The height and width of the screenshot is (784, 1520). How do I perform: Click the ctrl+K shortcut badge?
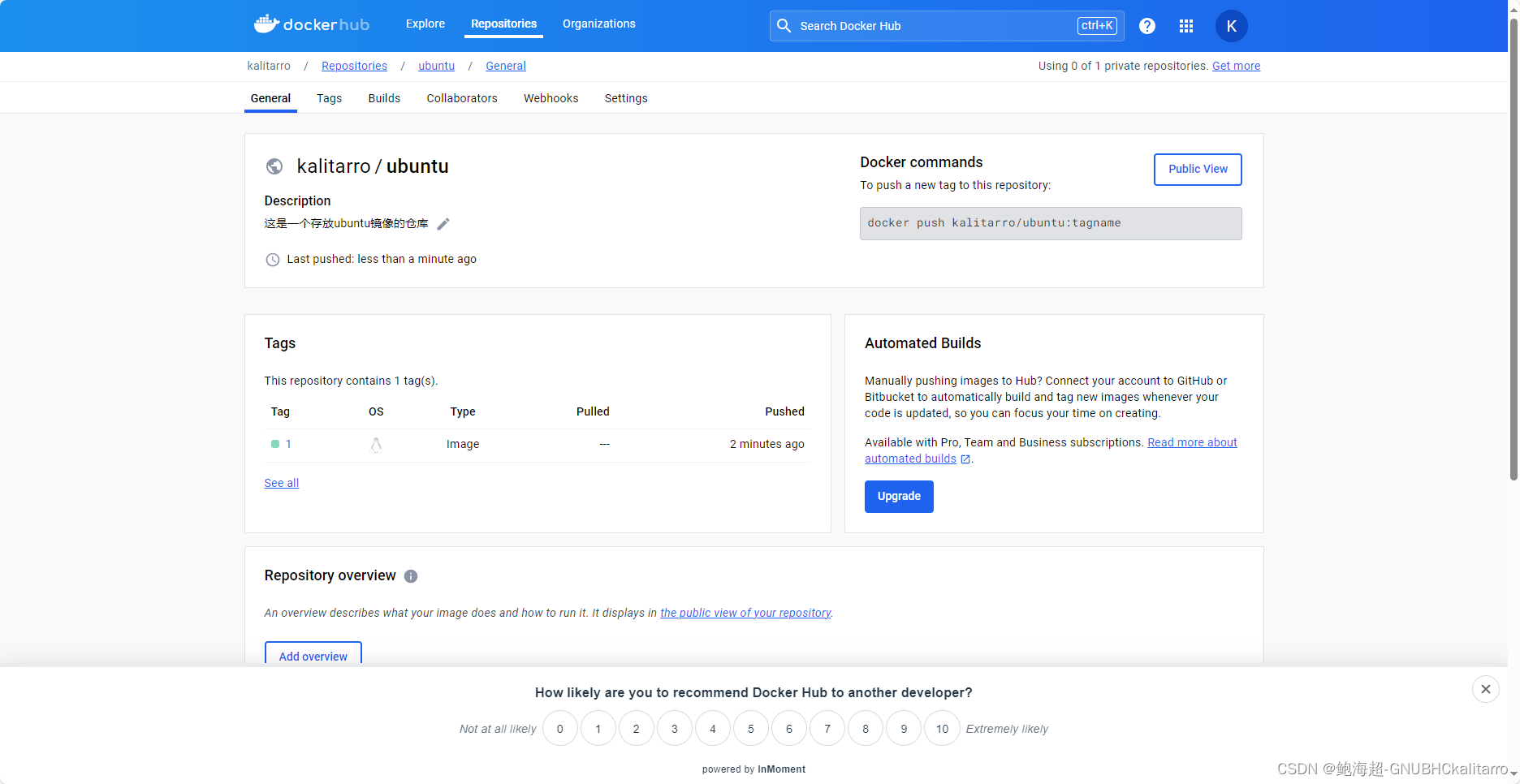[1097, 26]
